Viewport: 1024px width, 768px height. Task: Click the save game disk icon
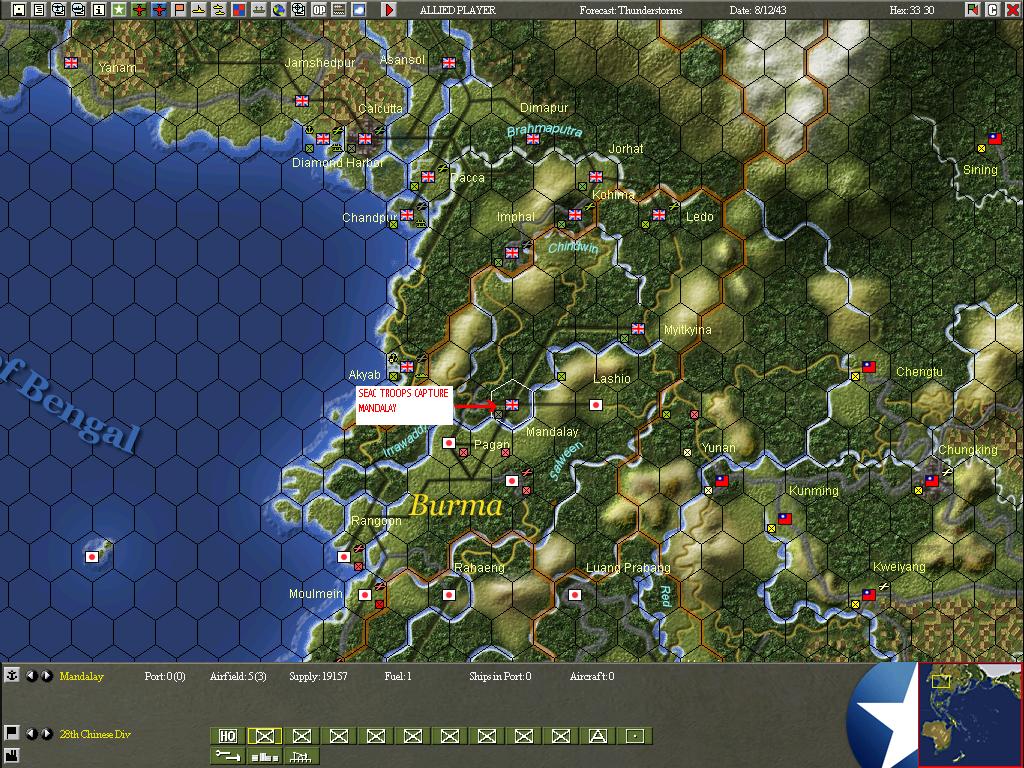pos(19,9)
